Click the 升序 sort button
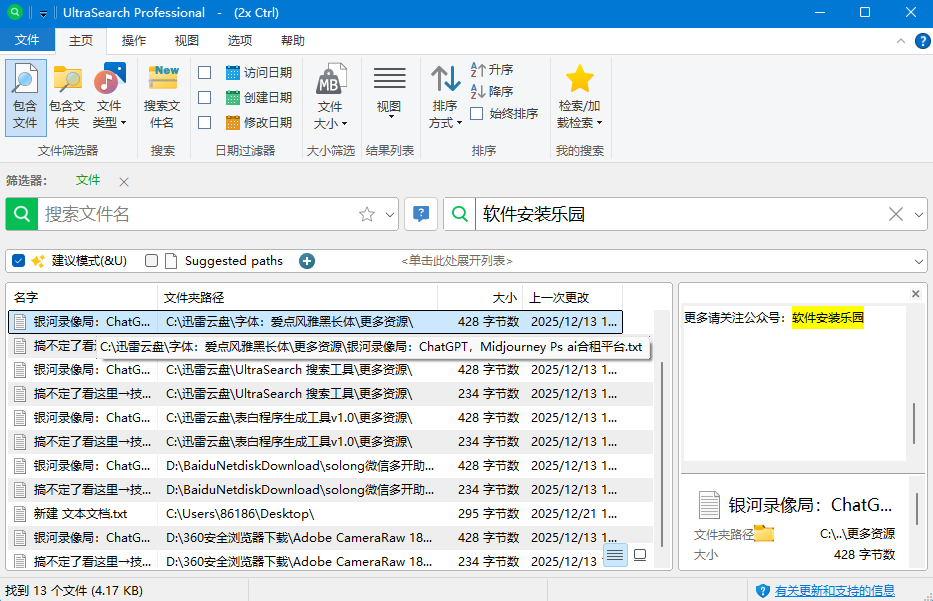Viewport: 933px width, 601px height. pyautogui.click(x=492, y=70)
